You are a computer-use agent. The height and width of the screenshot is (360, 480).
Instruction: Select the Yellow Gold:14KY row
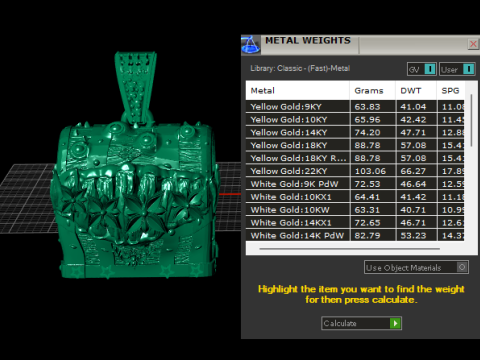(x=355, y=132)
